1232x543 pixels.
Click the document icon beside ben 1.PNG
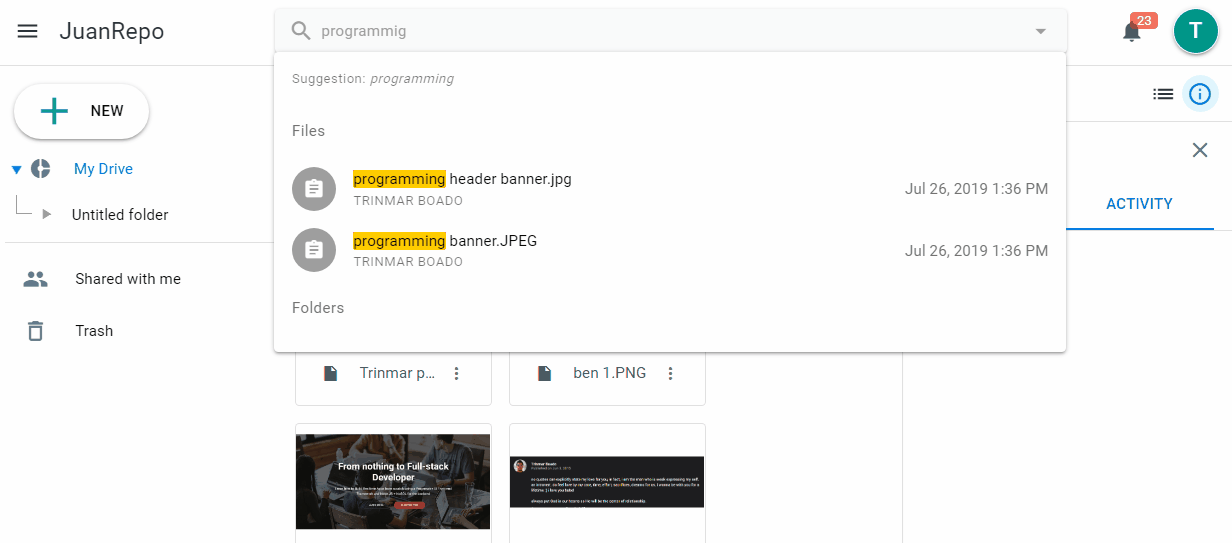coord(544,373)
